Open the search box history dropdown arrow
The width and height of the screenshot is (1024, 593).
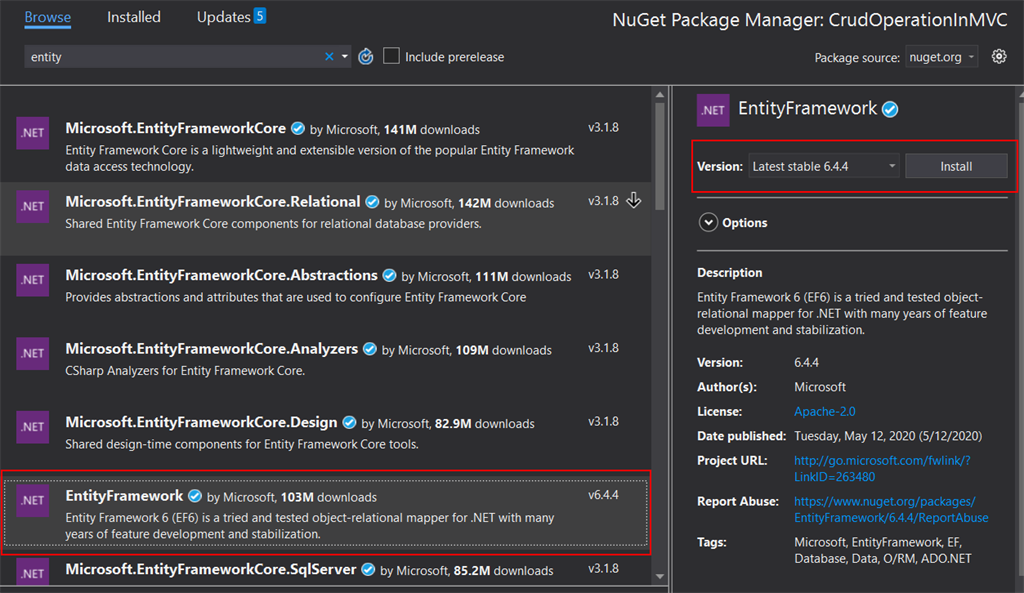[345, 57]
